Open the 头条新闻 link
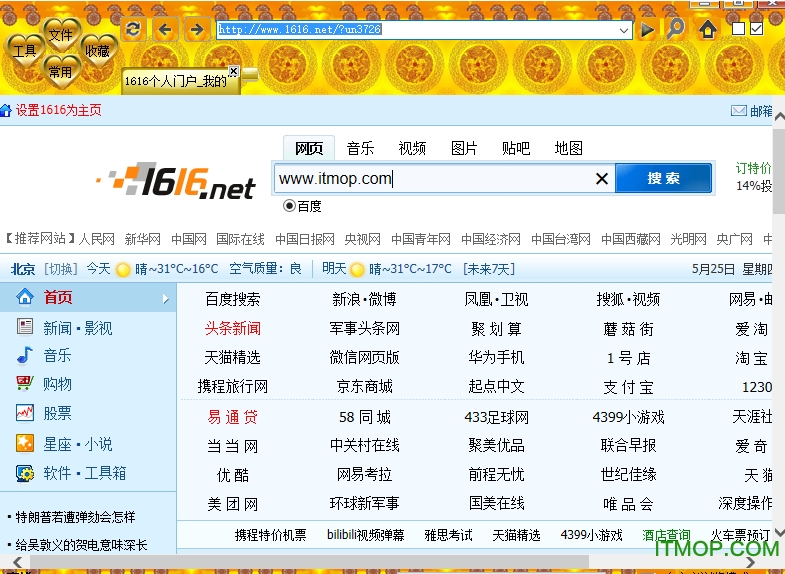Viewport: 785px width, 574px height. click(x=233, y=328)
